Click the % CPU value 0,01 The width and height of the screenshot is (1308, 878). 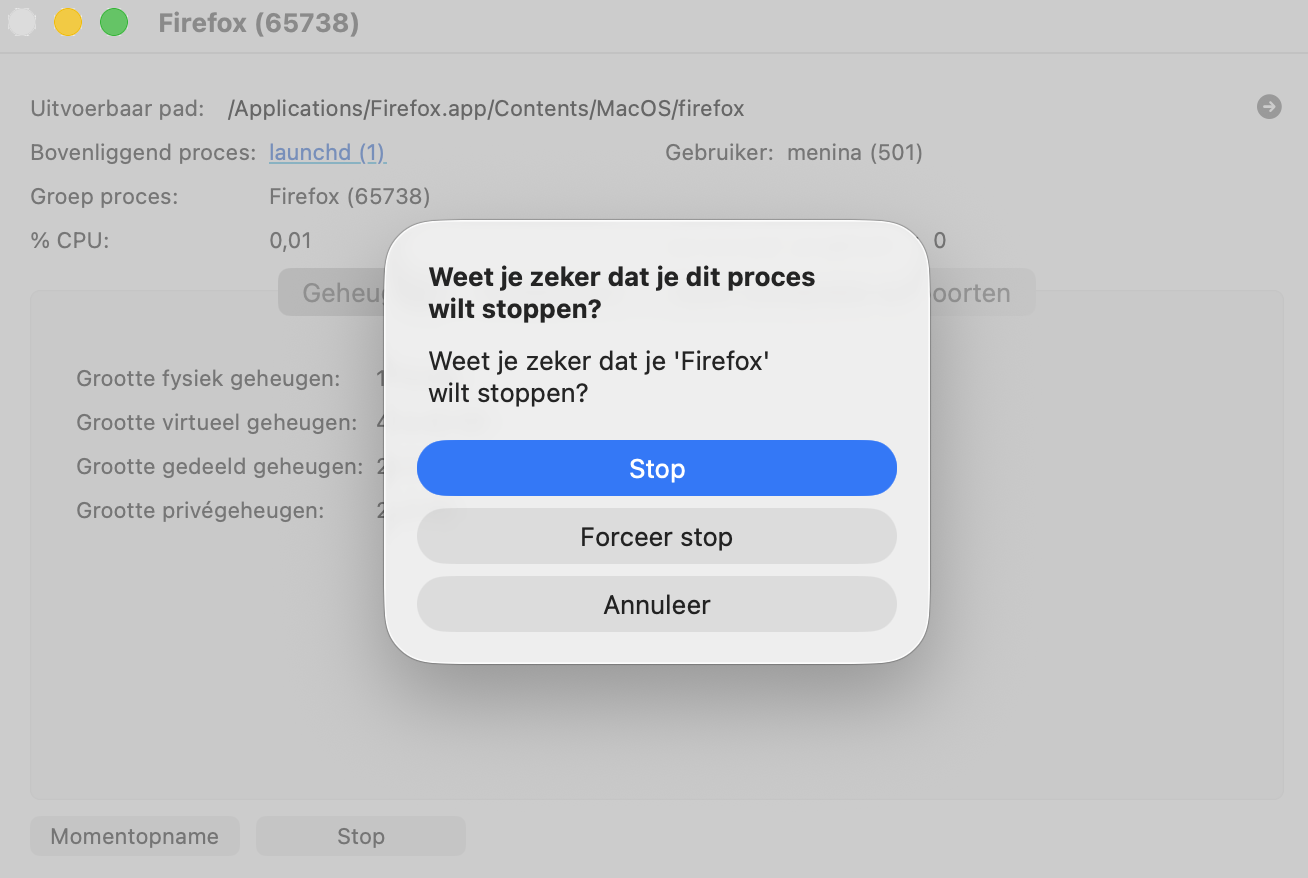[290, 240]
